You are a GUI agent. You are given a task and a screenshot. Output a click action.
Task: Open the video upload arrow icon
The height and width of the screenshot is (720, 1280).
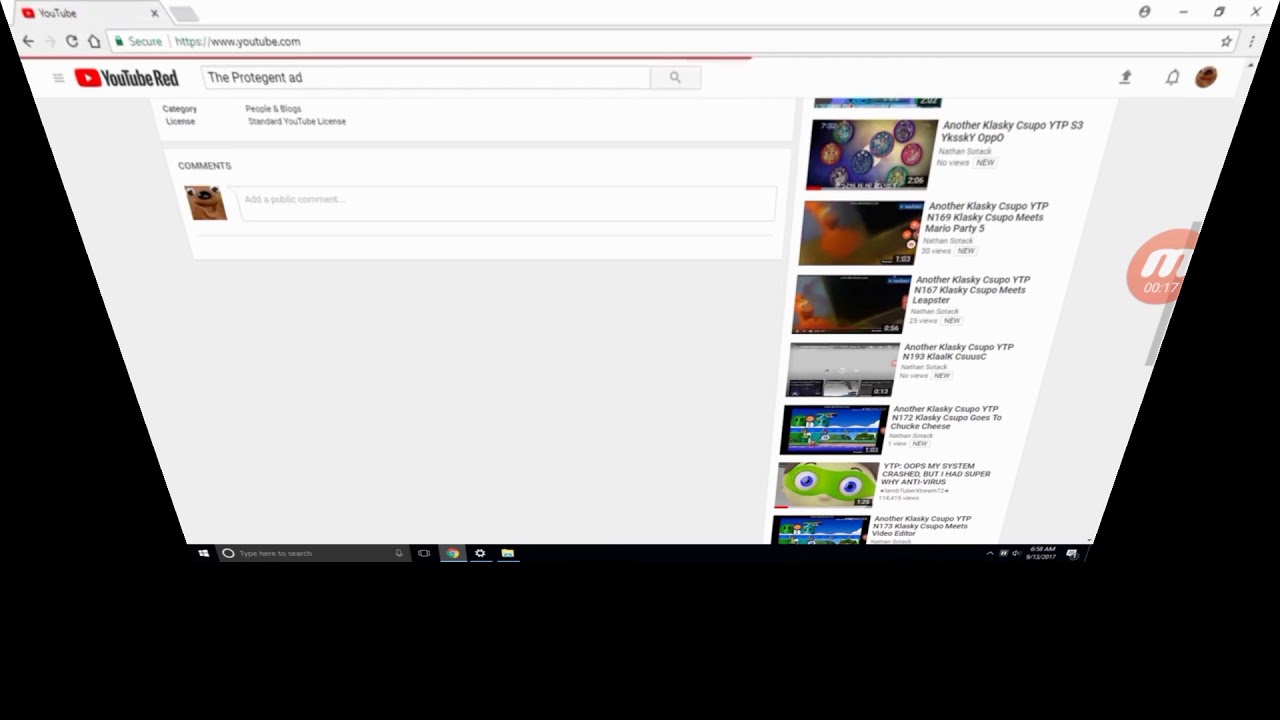1125,77
